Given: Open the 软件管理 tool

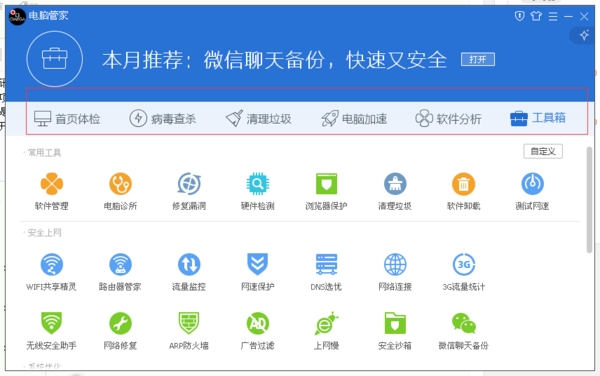Looking at the screenshot, I should [52, 191].
